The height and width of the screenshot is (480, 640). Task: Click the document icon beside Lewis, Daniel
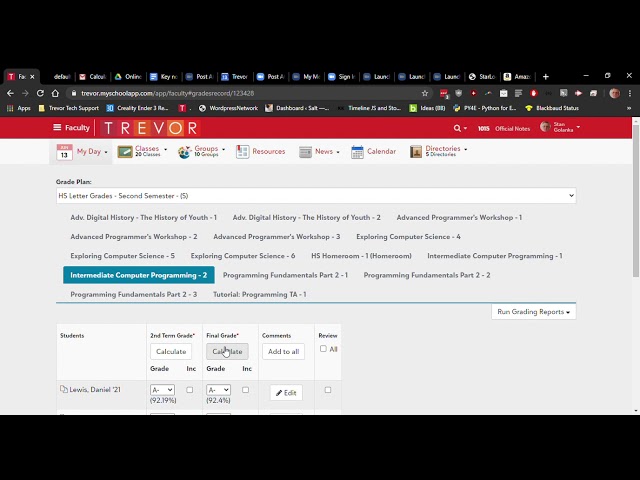click(x=64, y=389)
